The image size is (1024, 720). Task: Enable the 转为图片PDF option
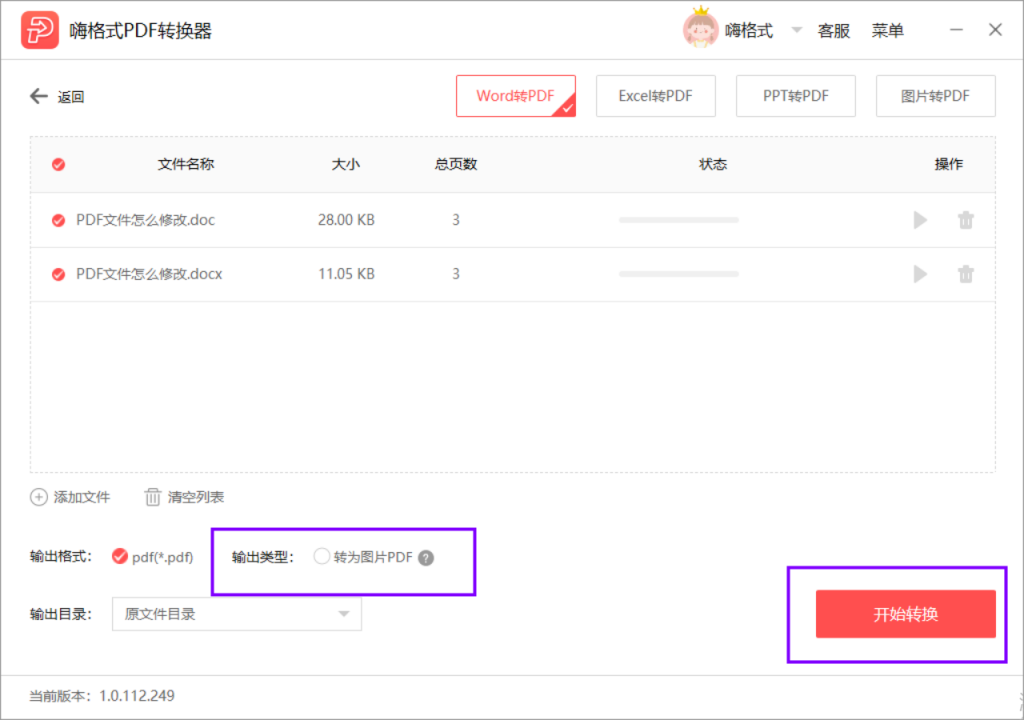point(321,557)
